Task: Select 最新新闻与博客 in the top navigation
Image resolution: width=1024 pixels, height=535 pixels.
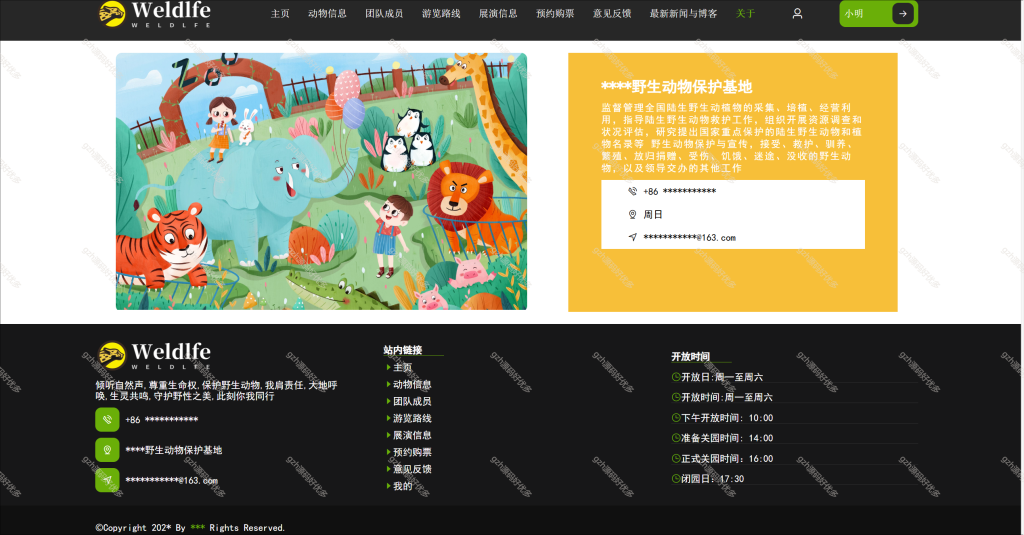Action: [683, 13]
